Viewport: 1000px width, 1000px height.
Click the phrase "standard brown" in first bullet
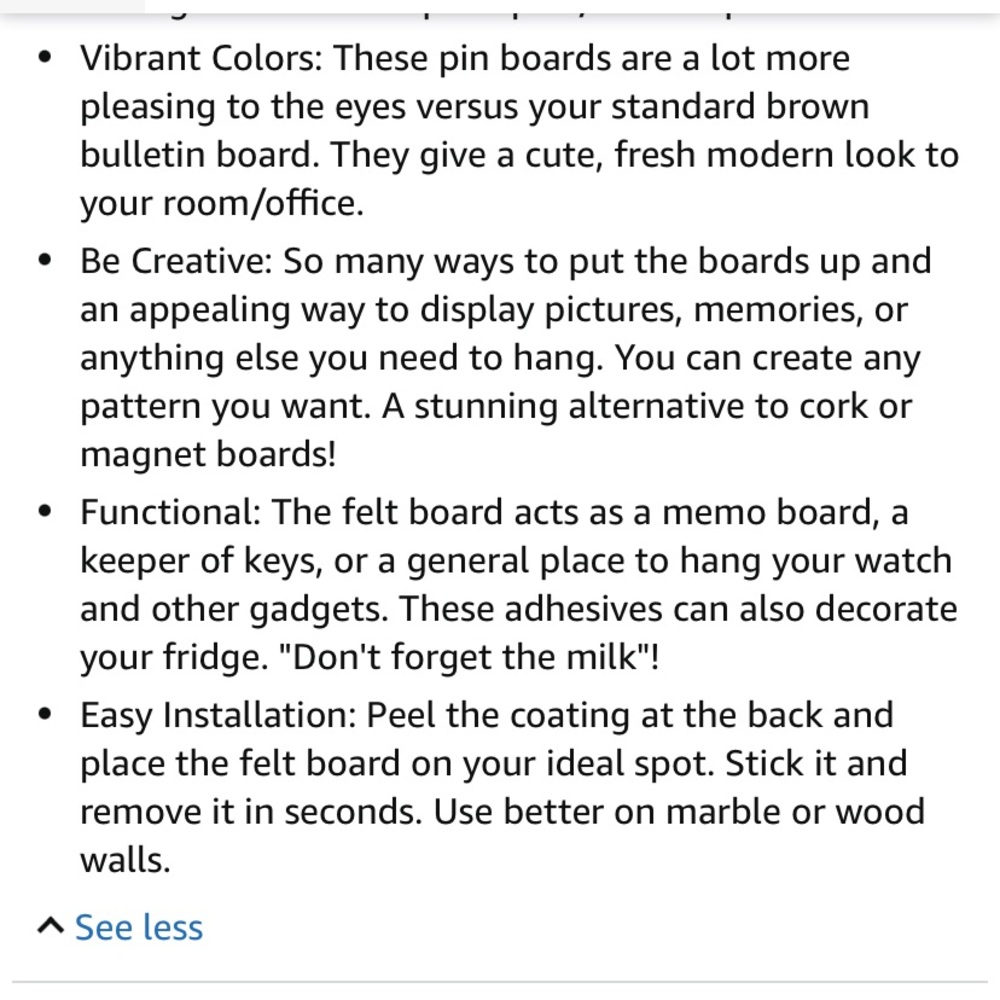[x=740, y=106]
